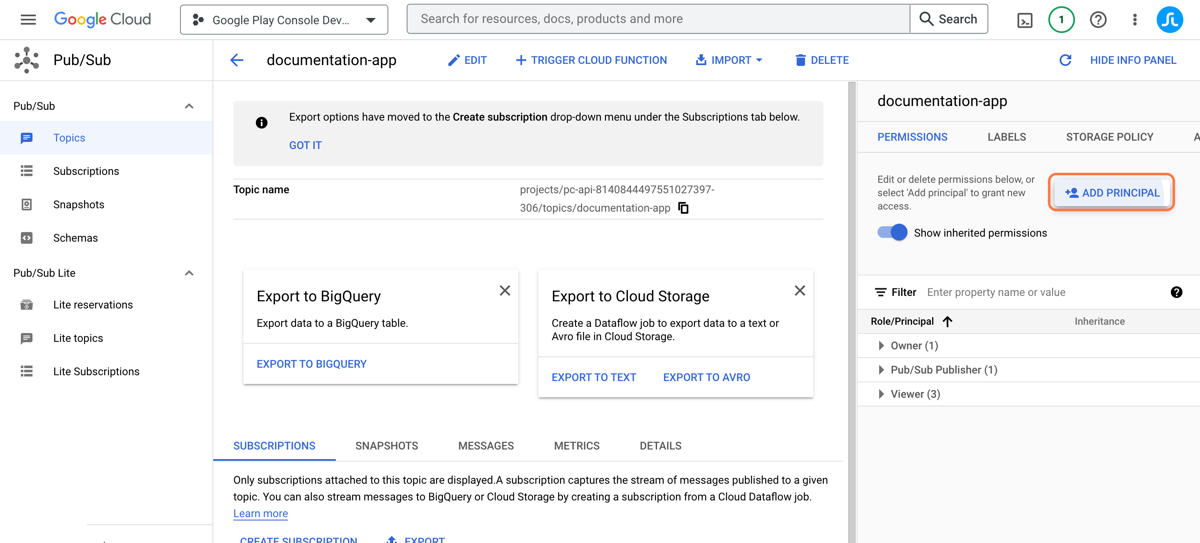Click the Pub/Sub product icon
1200x543 pixels.
point(27,60)
